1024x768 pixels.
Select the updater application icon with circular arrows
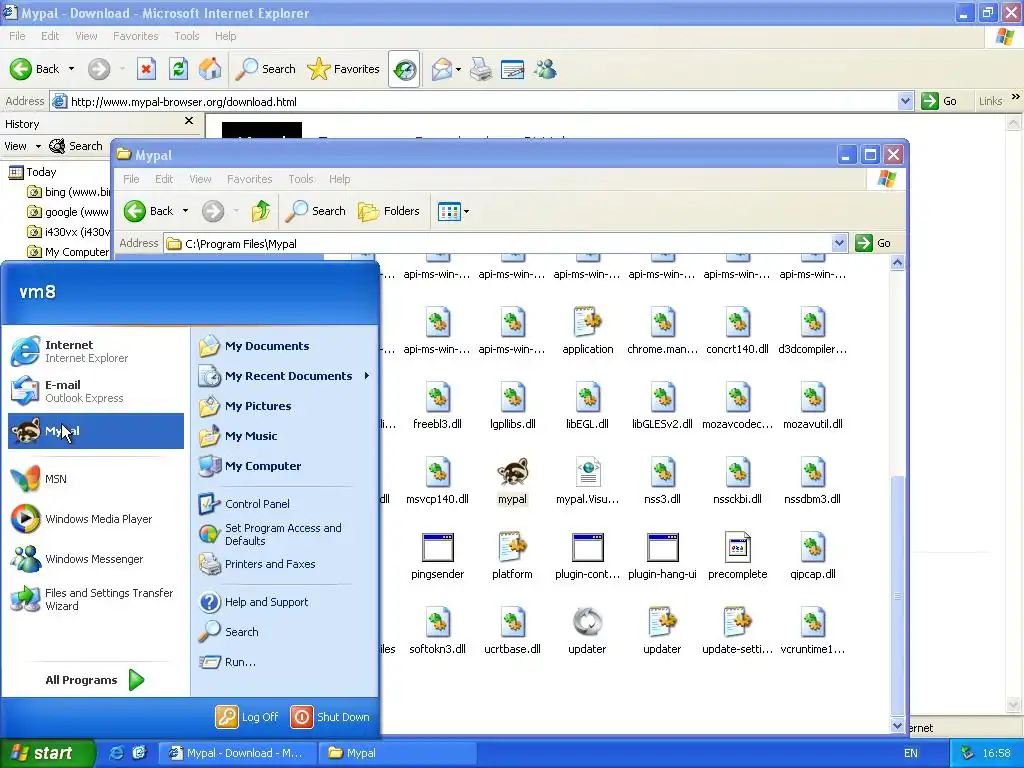click(x=587, y=632)
